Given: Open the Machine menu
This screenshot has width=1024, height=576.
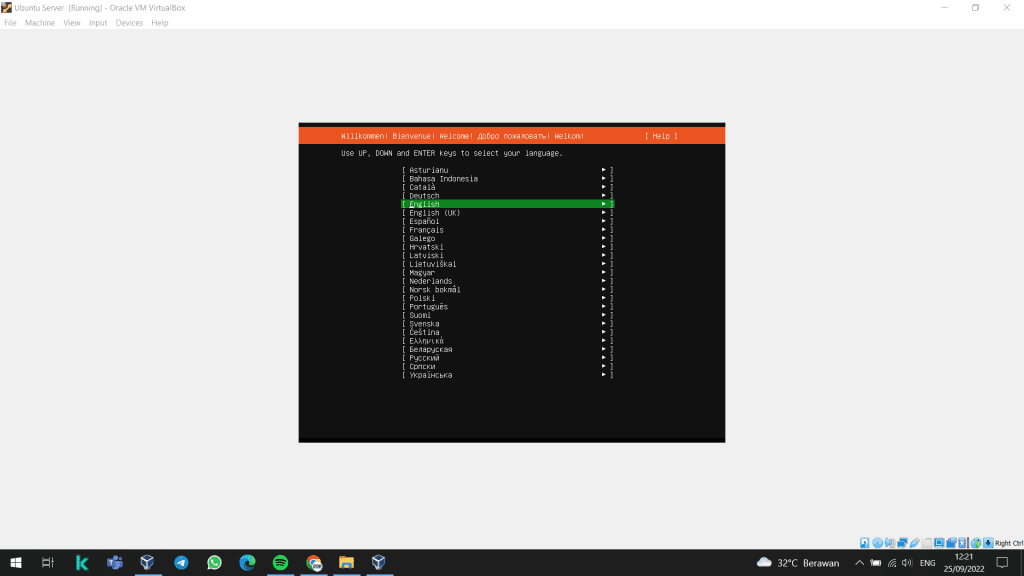Looking at the screenshot, I should coord(40,23).
